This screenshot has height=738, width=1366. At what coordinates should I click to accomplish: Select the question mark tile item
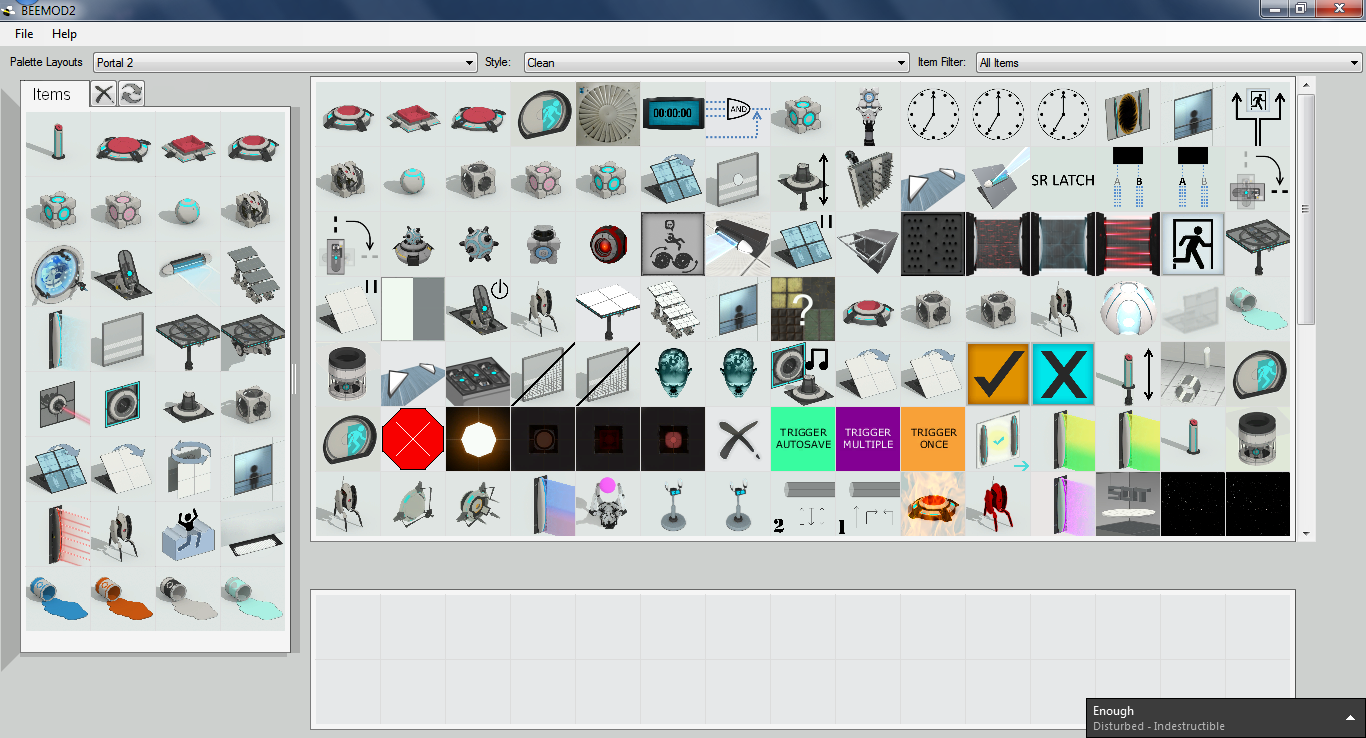click(803, 309)
